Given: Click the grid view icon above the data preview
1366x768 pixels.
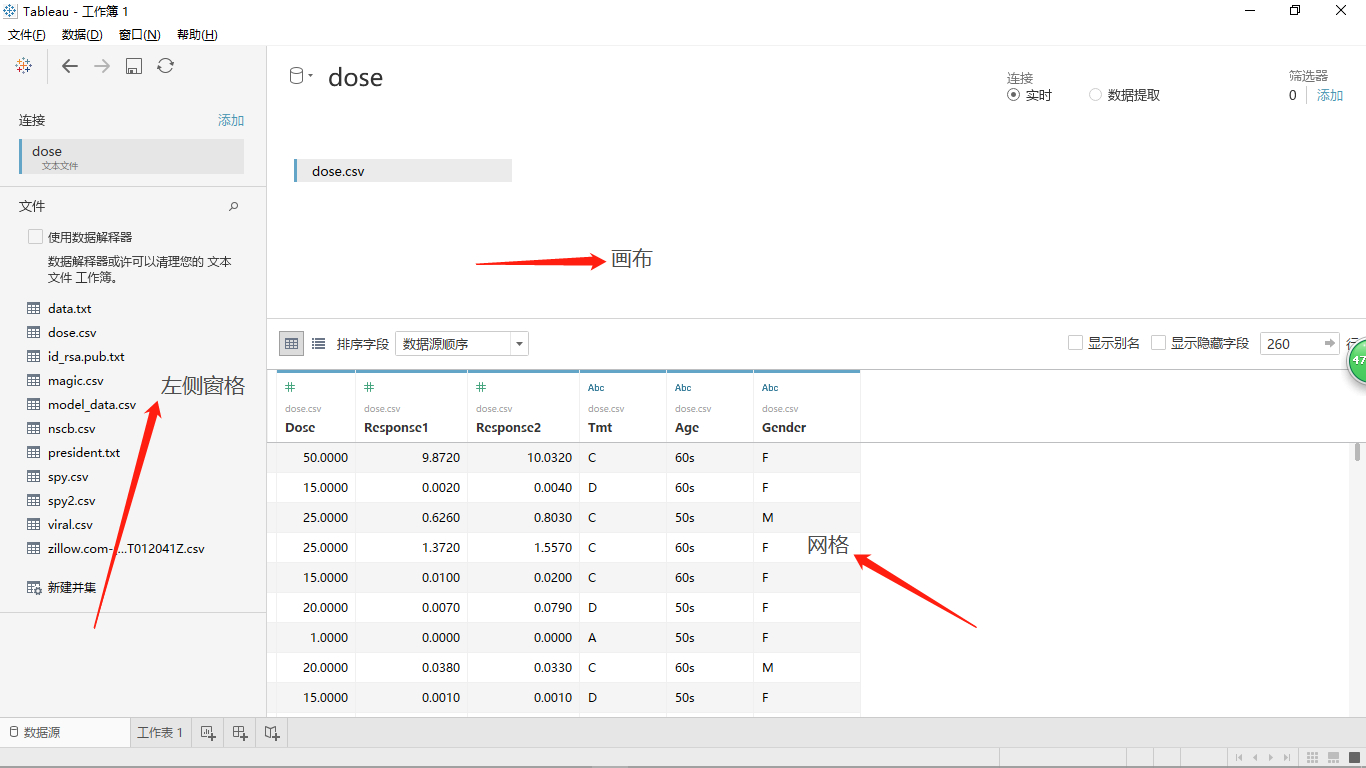Looking at the screenshot, I should tap(291, 343).
